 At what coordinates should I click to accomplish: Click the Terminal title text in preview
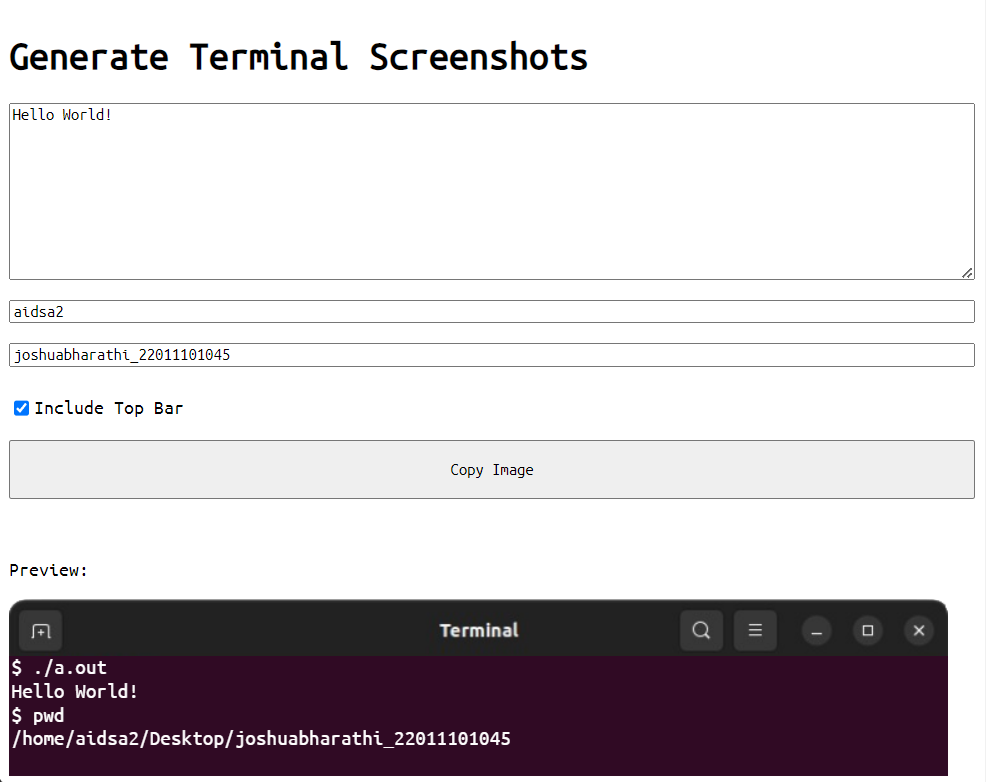[479, 630]
